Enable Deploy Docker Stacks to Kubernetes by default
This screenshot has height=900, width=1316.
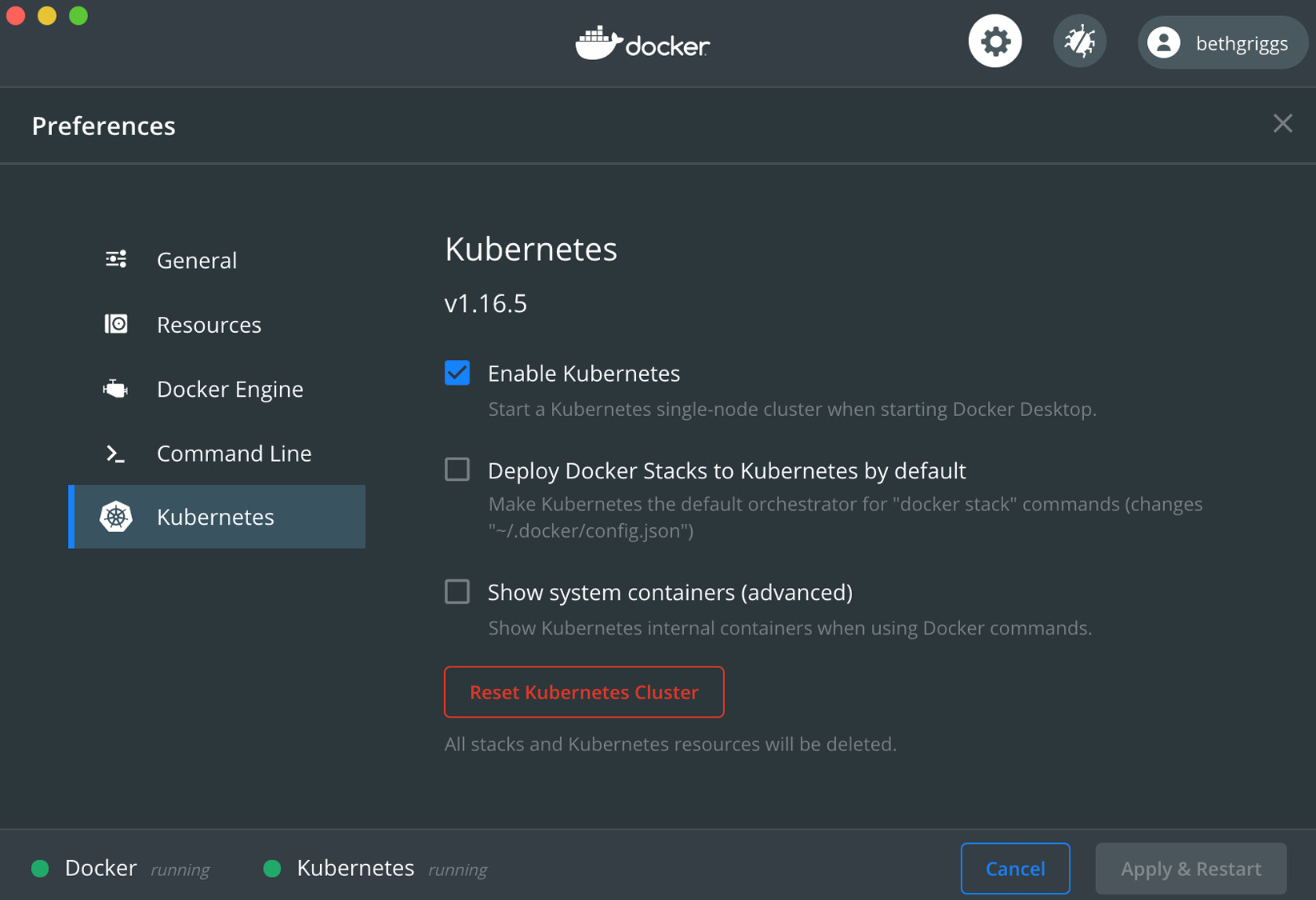click(x=457, y=470)
